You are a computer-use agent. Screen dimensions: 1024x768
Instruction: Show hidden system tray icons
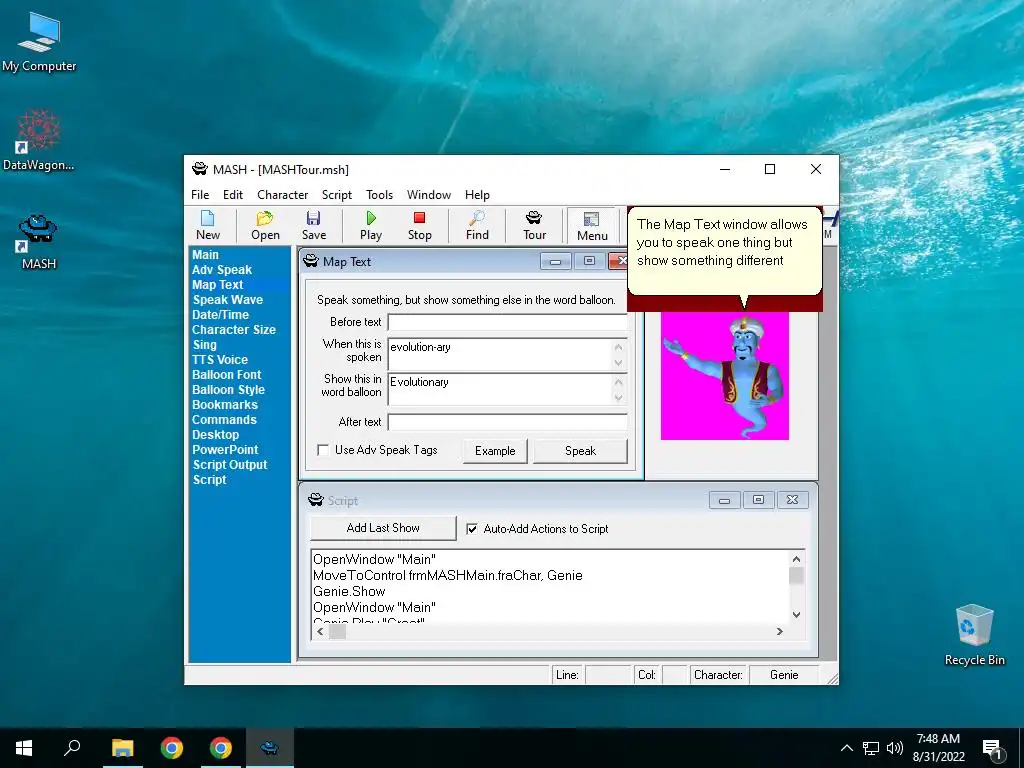(846, 748)
